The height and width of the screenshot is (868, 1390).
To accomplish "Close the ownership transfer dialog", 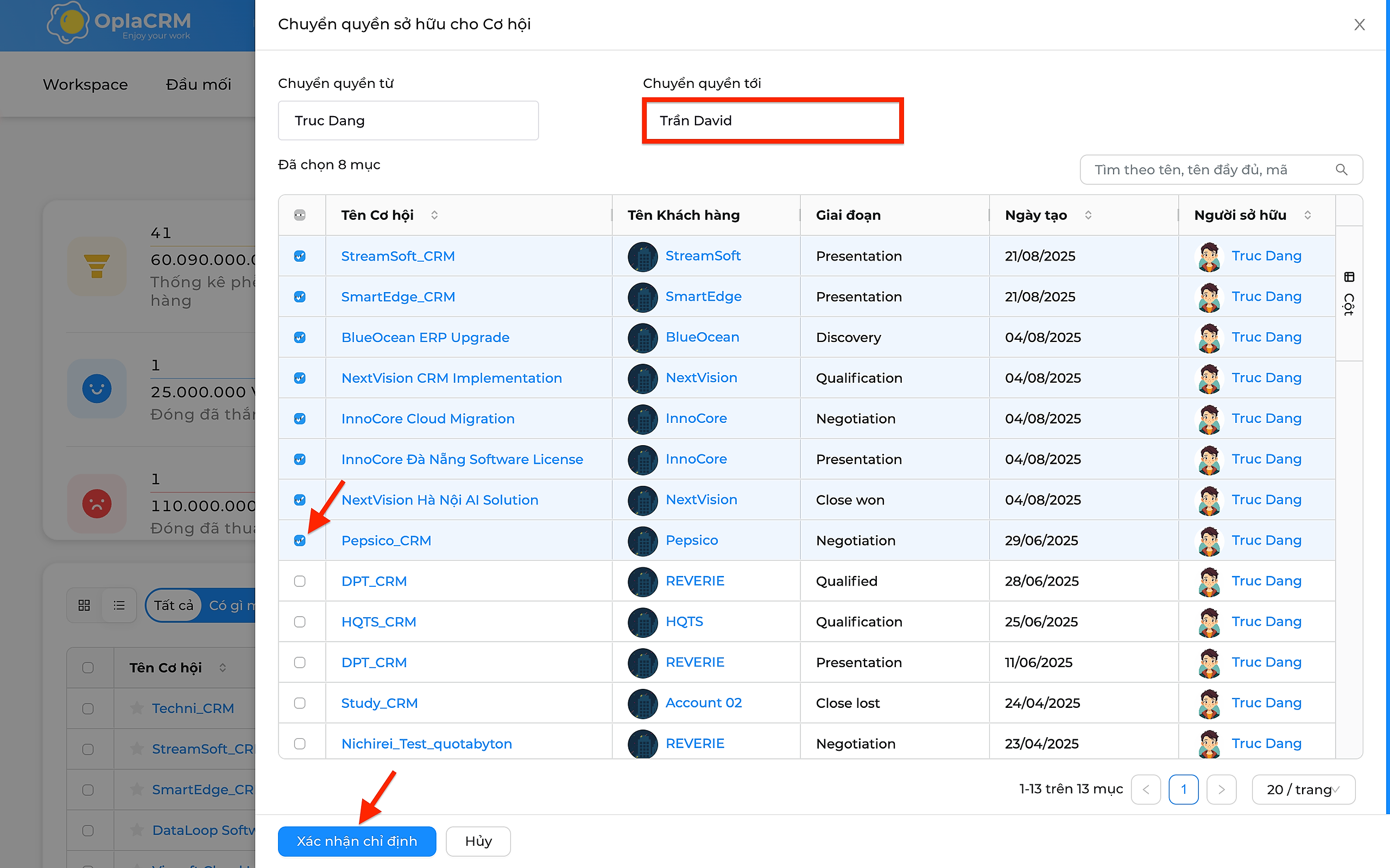I will [1359, 24].
